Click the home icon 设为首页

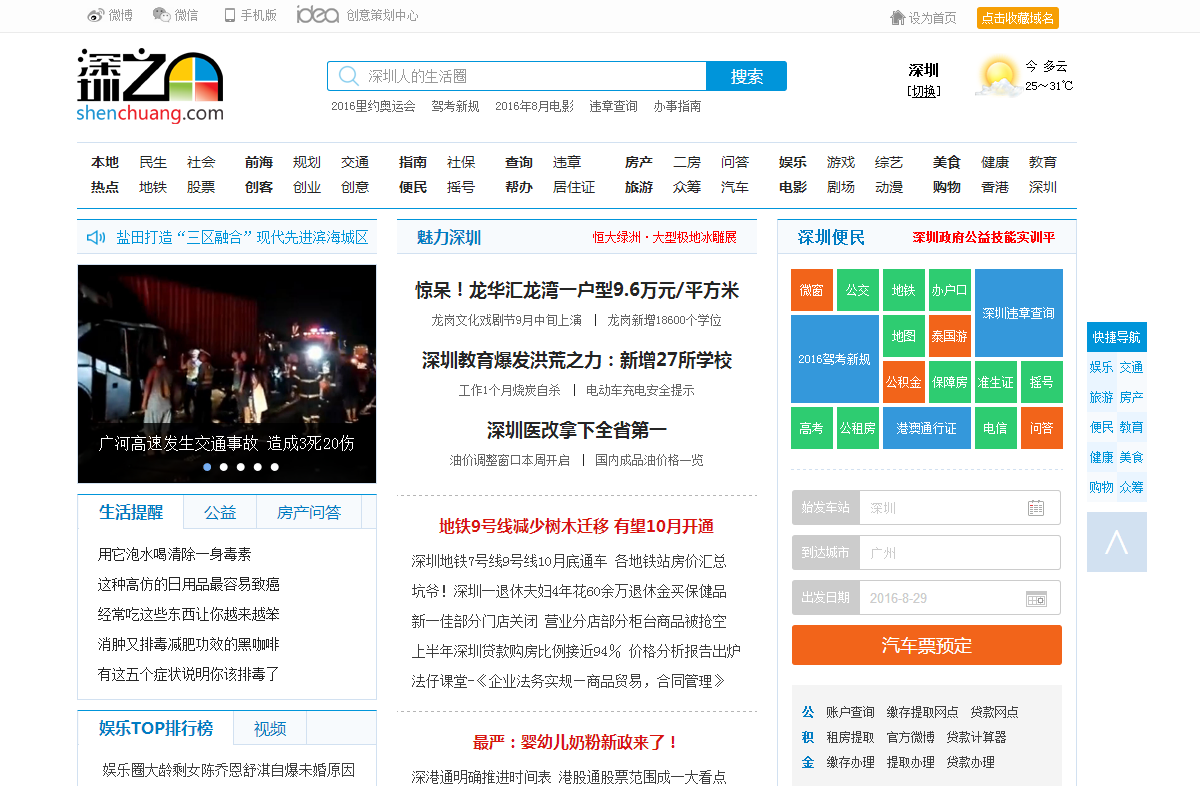click(897, 17)
